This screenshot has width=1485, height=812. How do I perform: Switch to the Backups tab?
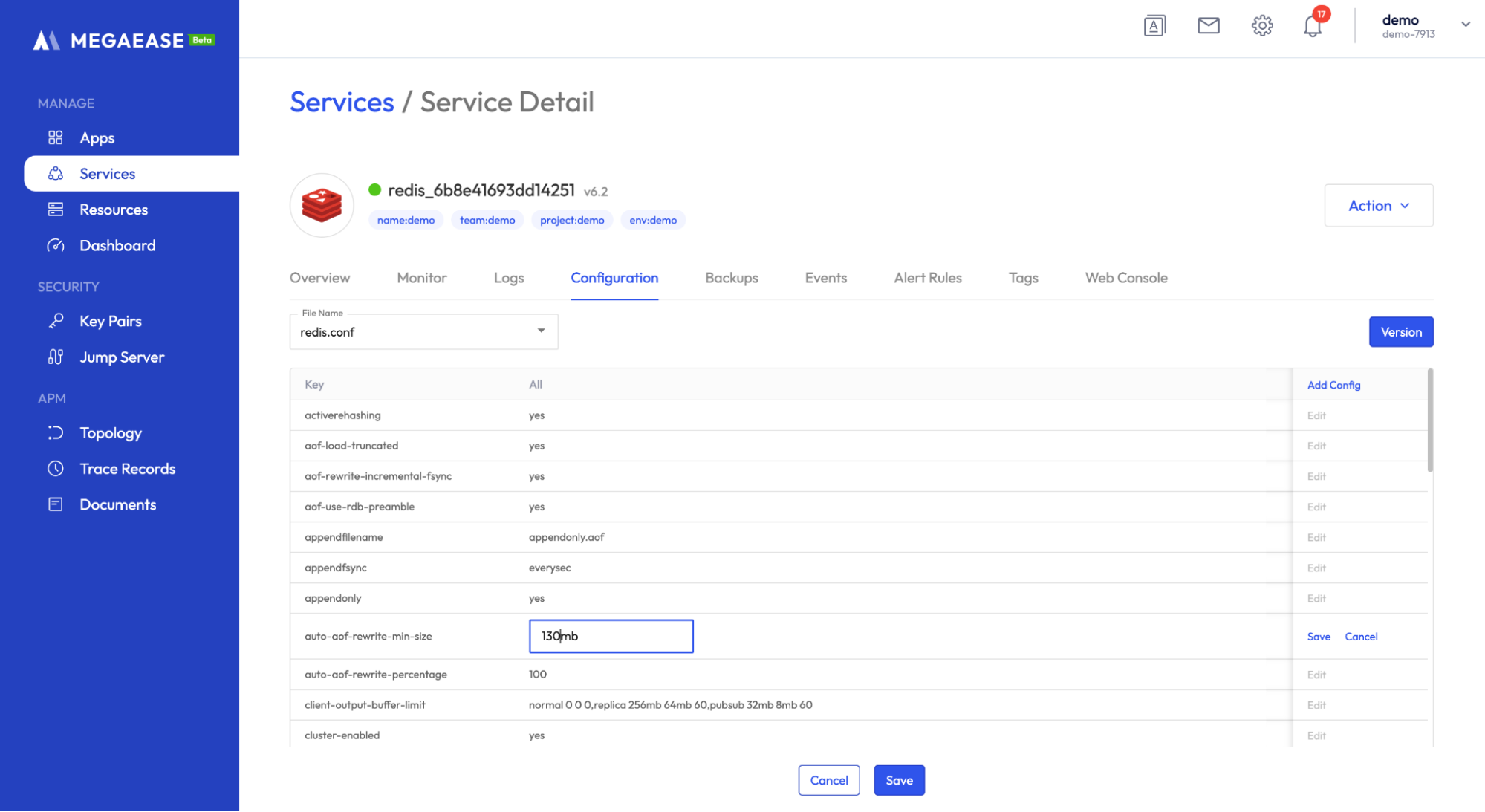732,278
